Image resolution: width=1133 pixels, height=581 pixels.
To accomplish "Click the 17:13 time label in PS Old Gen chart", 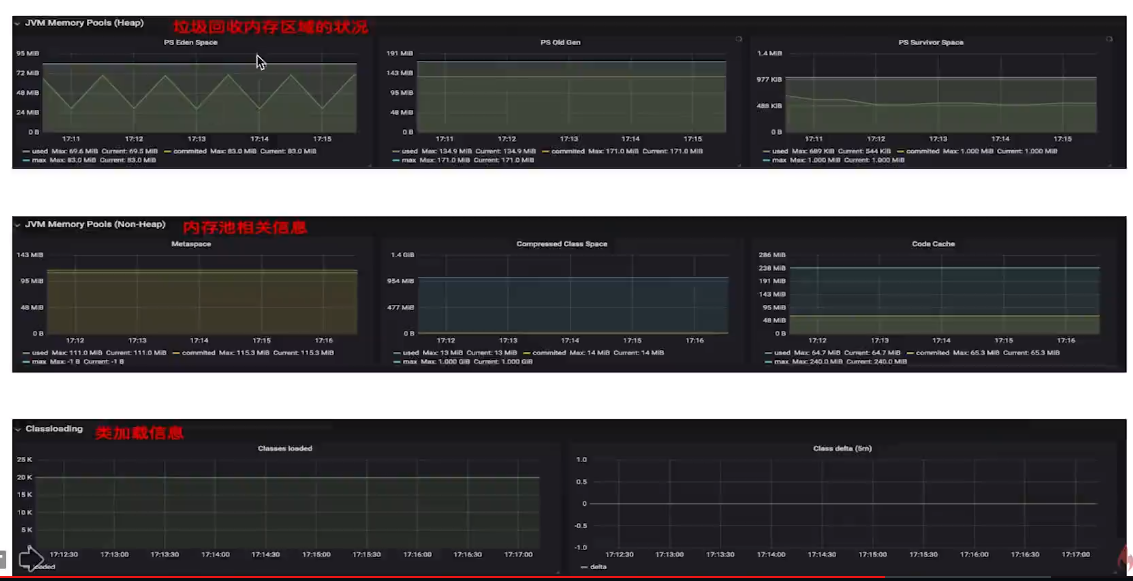I will [x=569, y=139].
